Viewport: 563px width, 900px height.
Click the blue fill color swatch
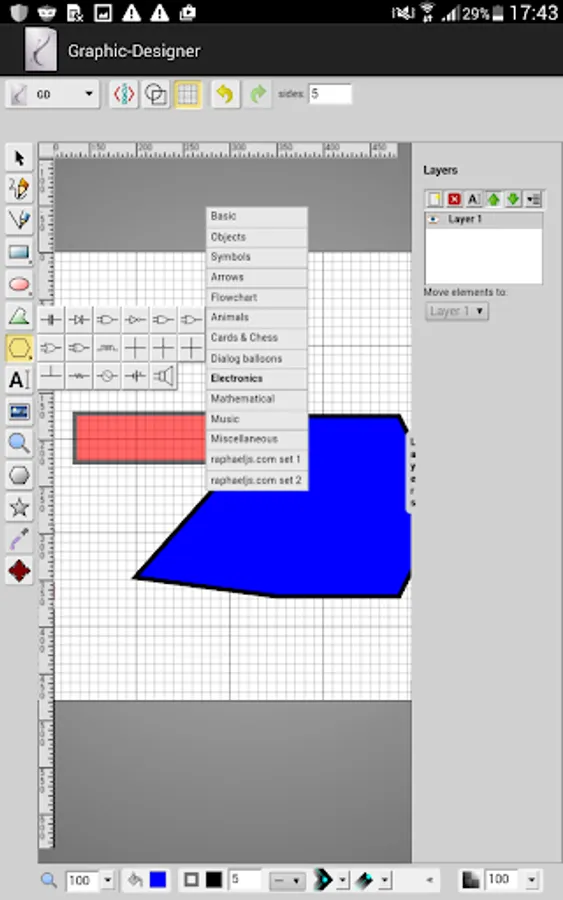pos(158,879)
